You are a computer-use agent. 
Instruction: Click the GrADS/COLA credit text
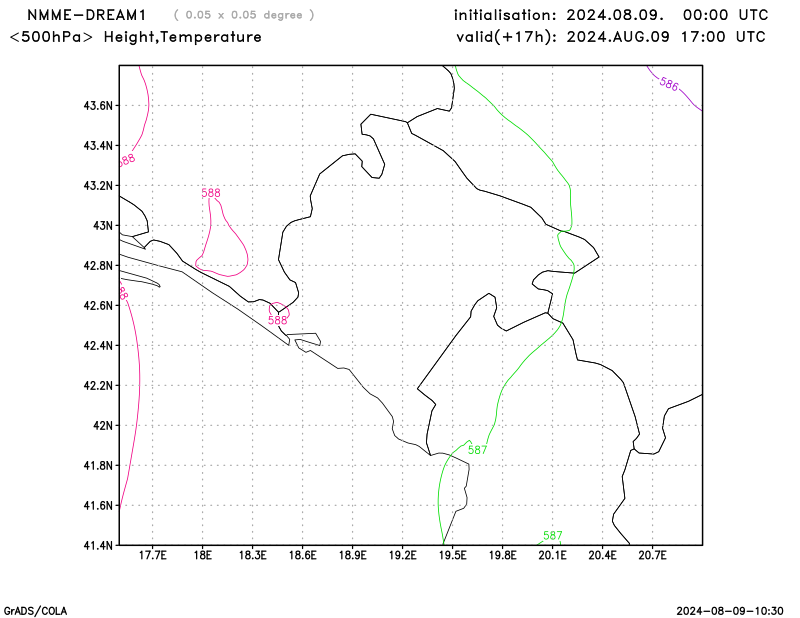pyautogui.click(x=35, y=611)
